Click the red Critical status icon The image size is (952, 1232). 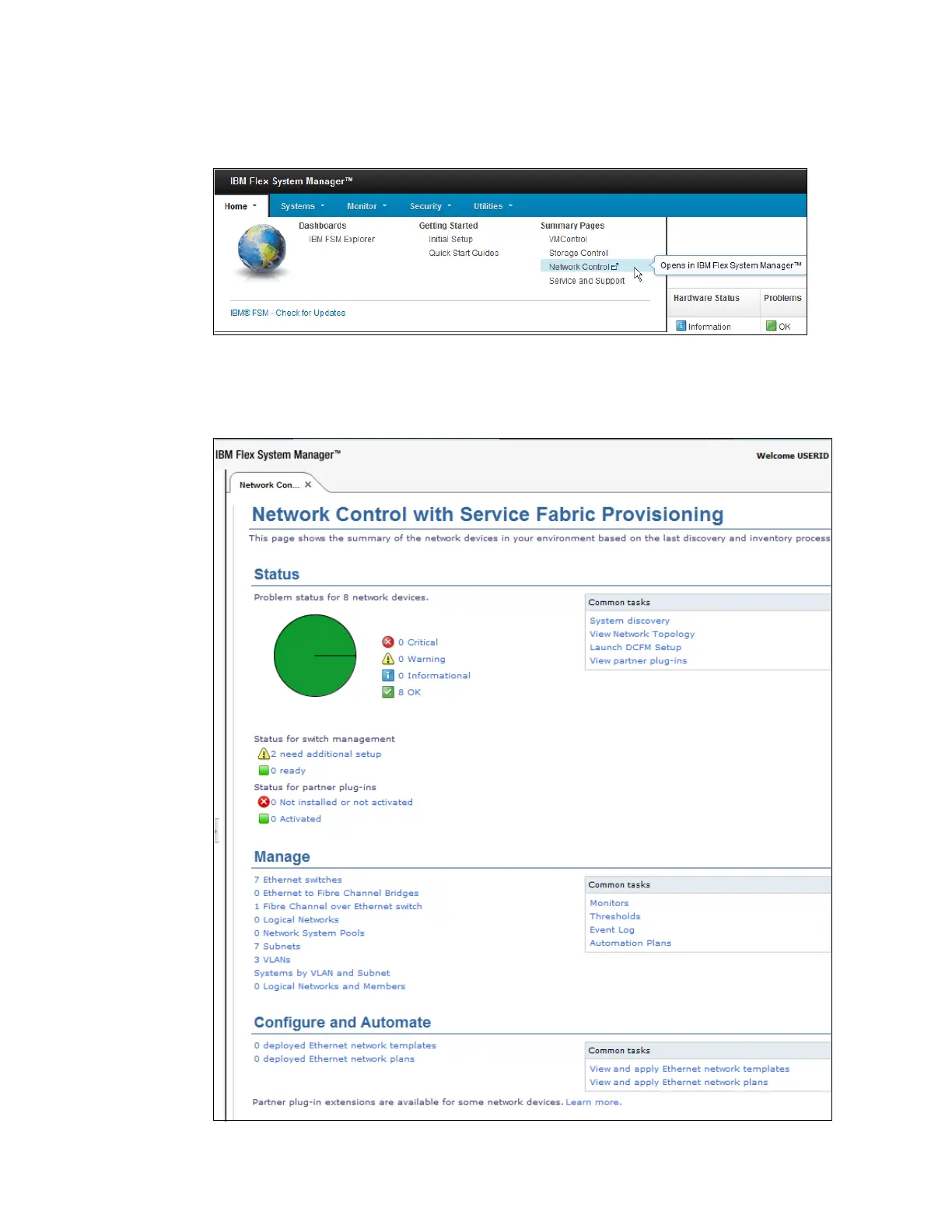[388, 642]
